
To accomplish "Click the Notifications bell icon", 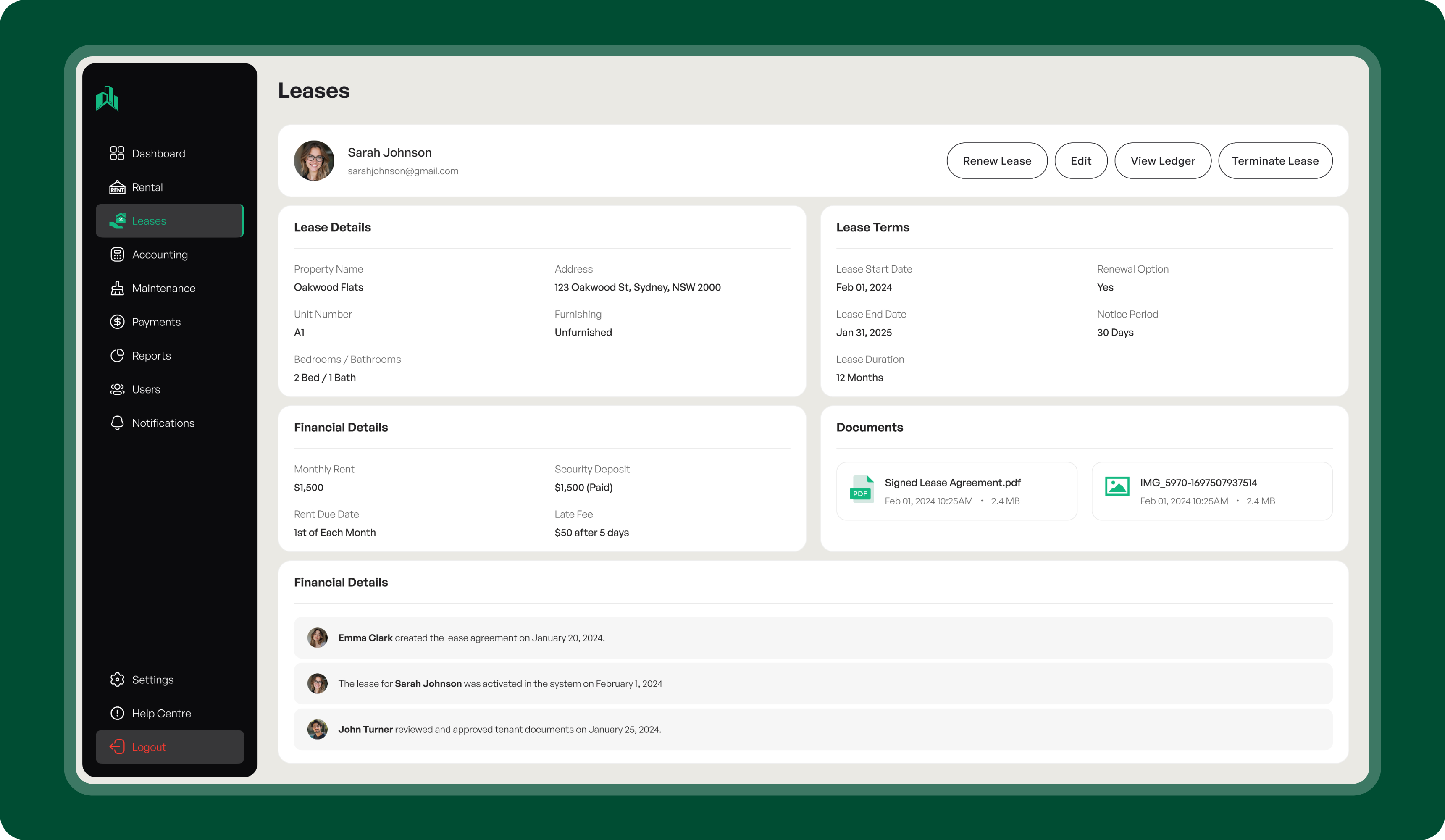I will point(117,423).
